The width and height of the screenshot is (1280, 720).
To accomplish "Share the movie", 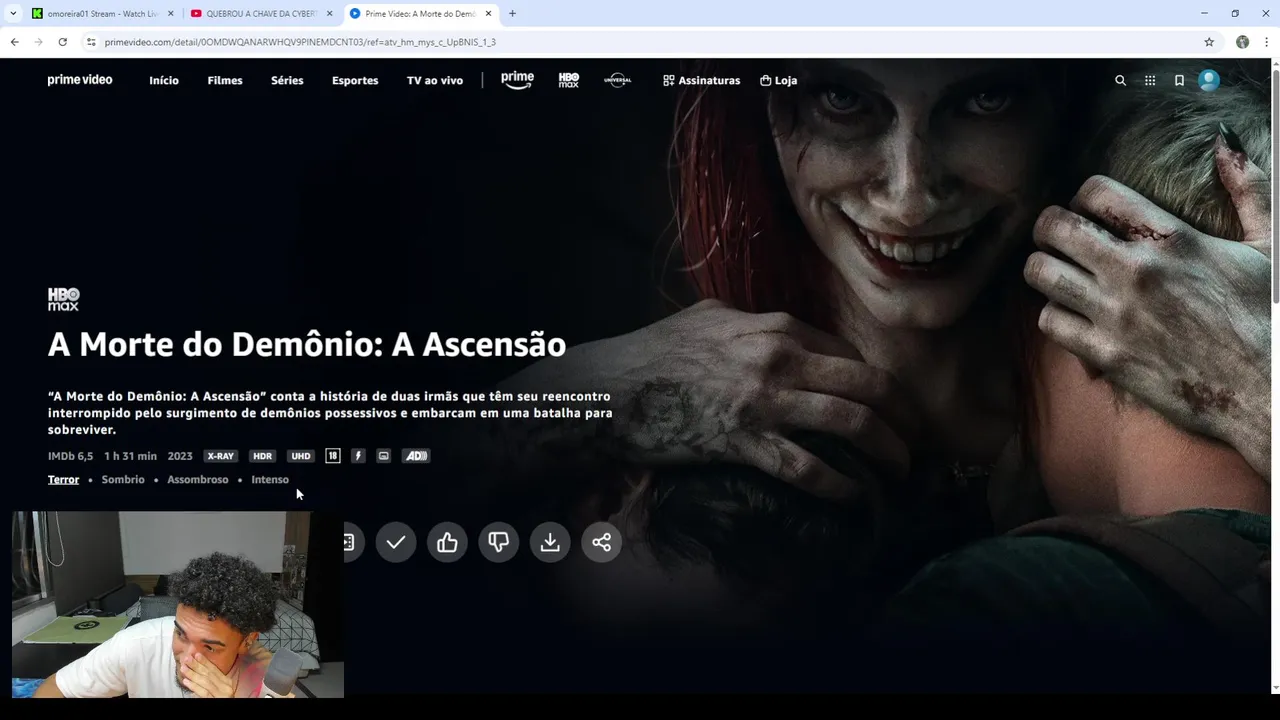I will click(x=601, y=542).
